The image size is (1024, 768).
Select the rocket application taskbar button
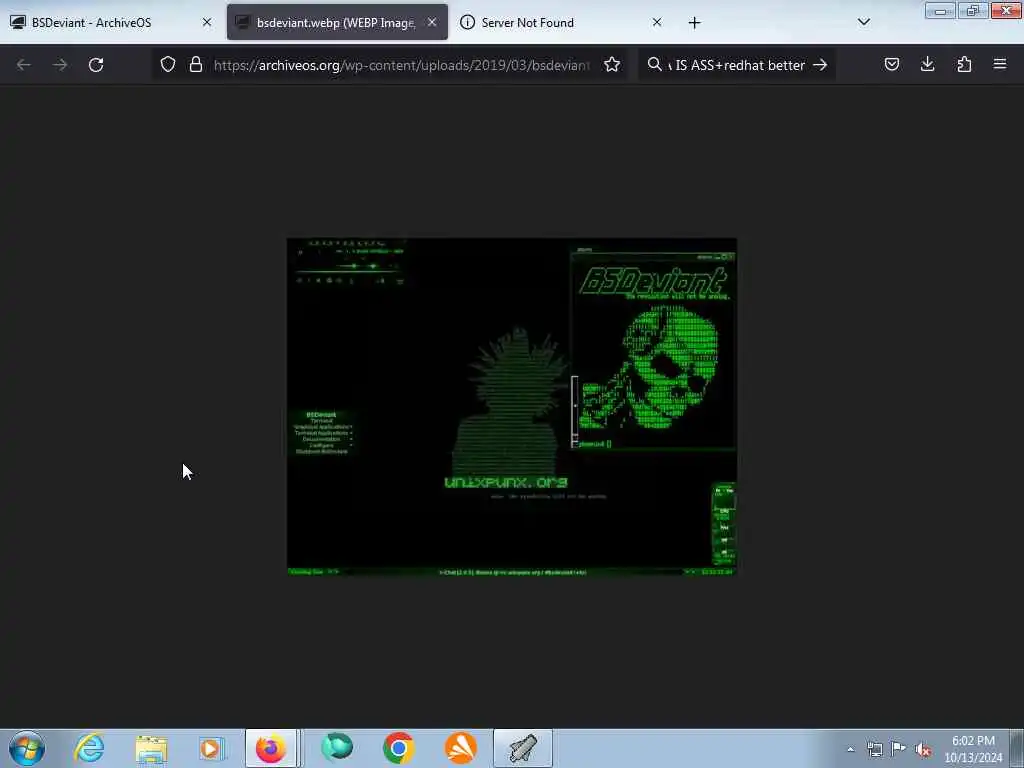tap(522, 748)
